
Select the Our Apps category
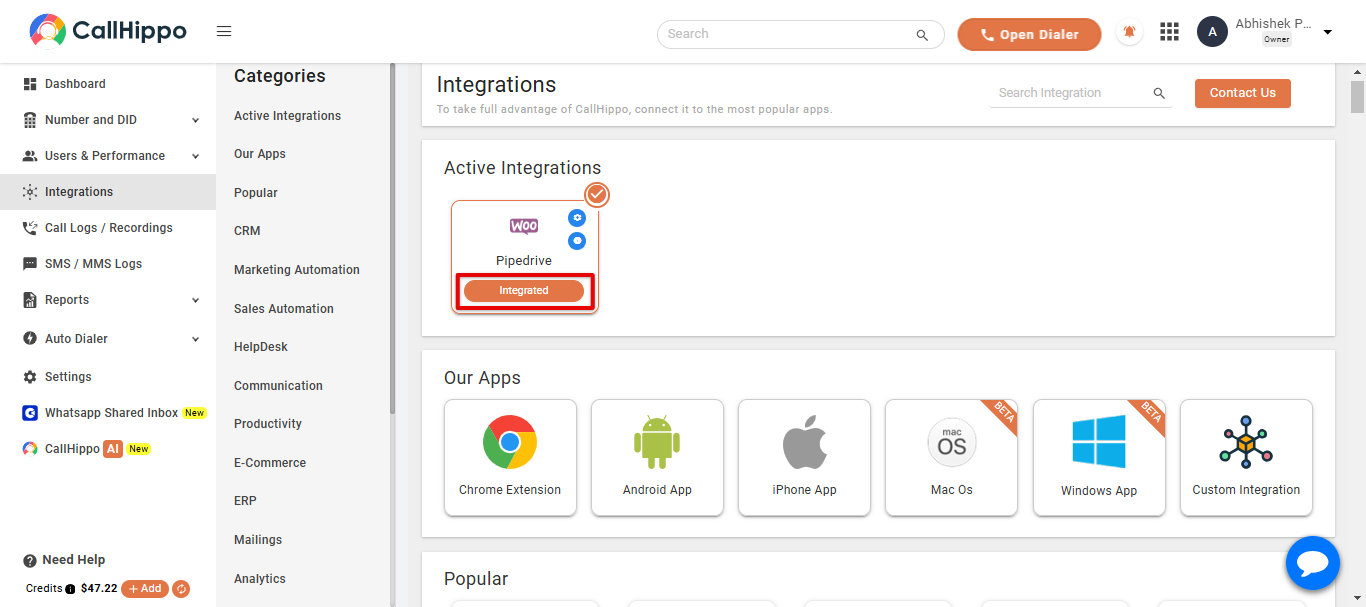260,154
